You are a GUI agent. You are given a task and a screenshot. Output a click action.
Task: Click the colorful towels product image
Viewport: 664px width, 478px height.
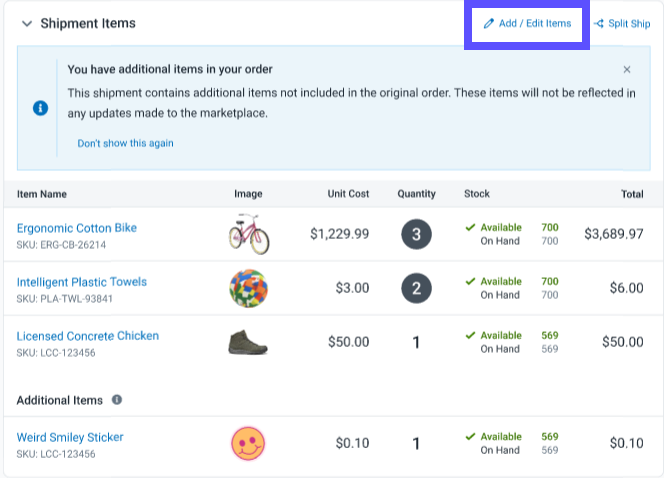click(x=249, y=288)
